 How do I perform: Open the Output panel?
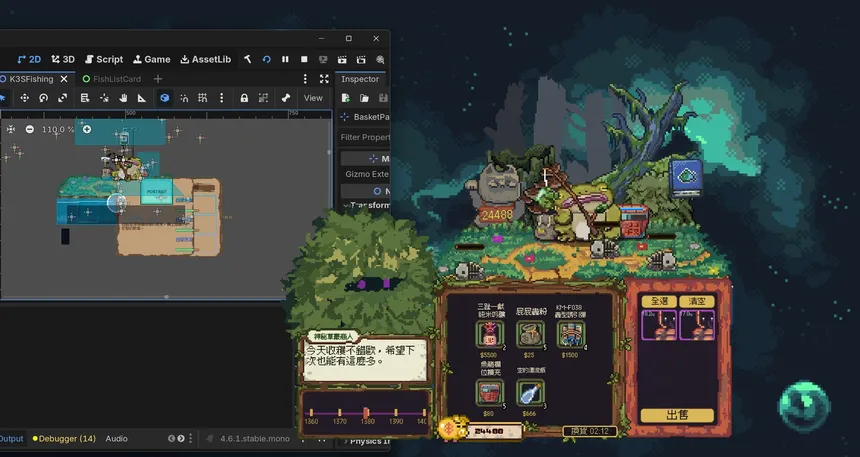[x=12, y=439]
